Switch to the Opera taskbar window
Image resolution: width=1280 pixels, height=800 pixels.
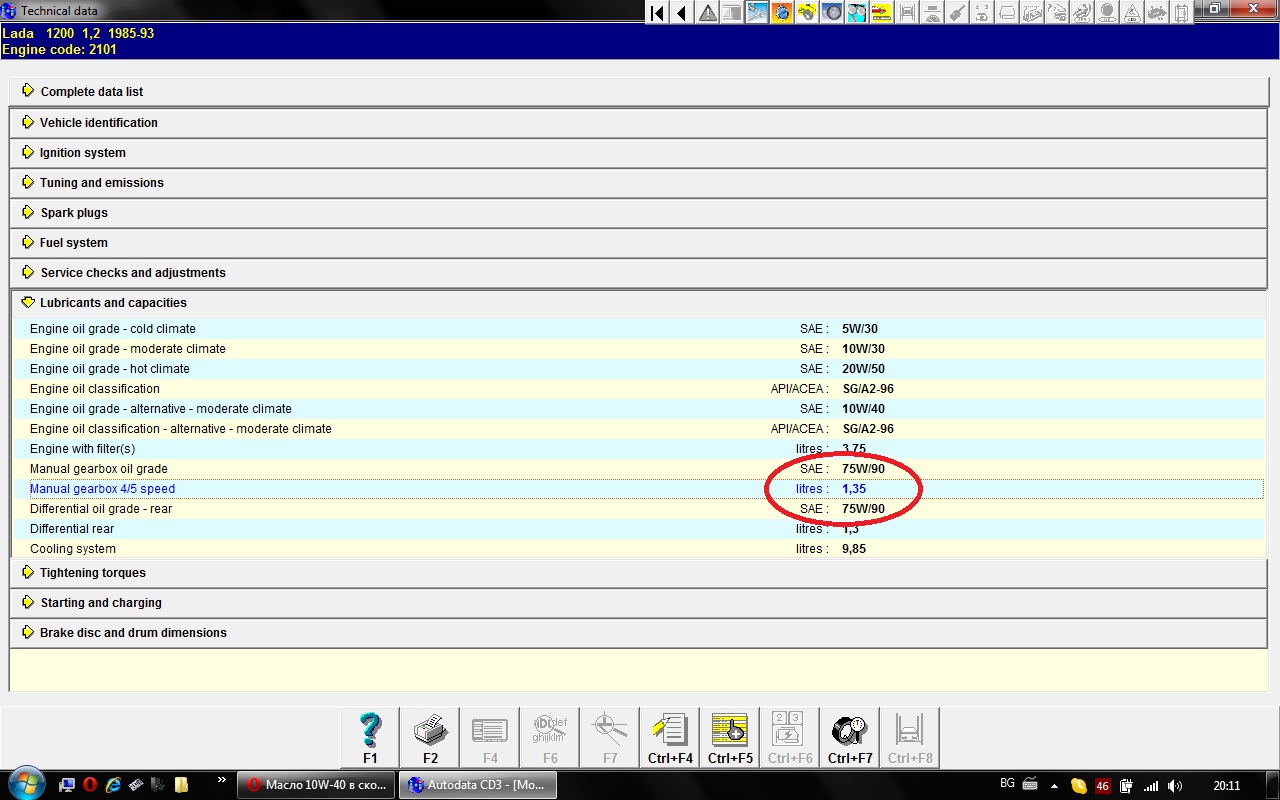(x=317, y=785)
